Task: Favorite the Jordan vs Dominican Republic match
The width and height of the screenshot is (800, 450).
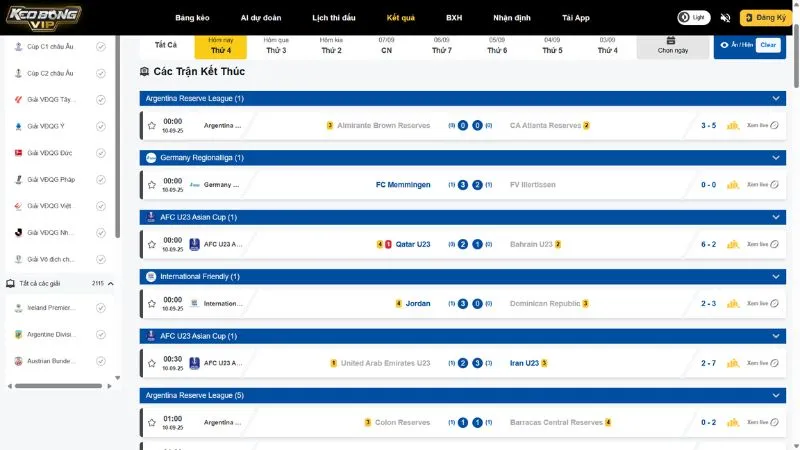Action: [x=152, y=303]
